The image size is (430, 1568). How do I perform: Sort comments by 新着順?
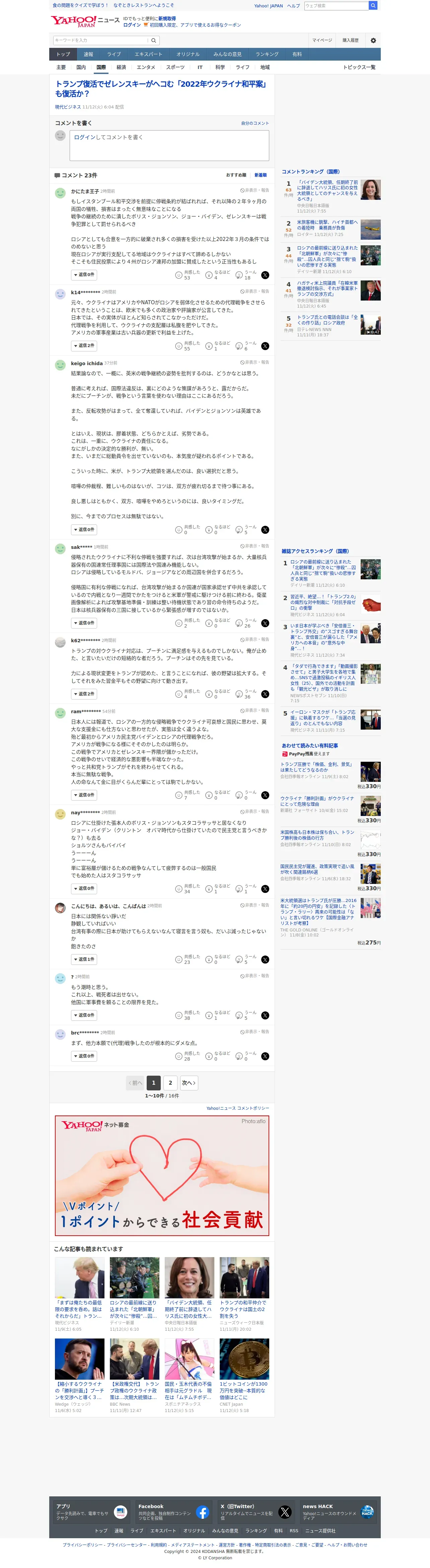261,175
